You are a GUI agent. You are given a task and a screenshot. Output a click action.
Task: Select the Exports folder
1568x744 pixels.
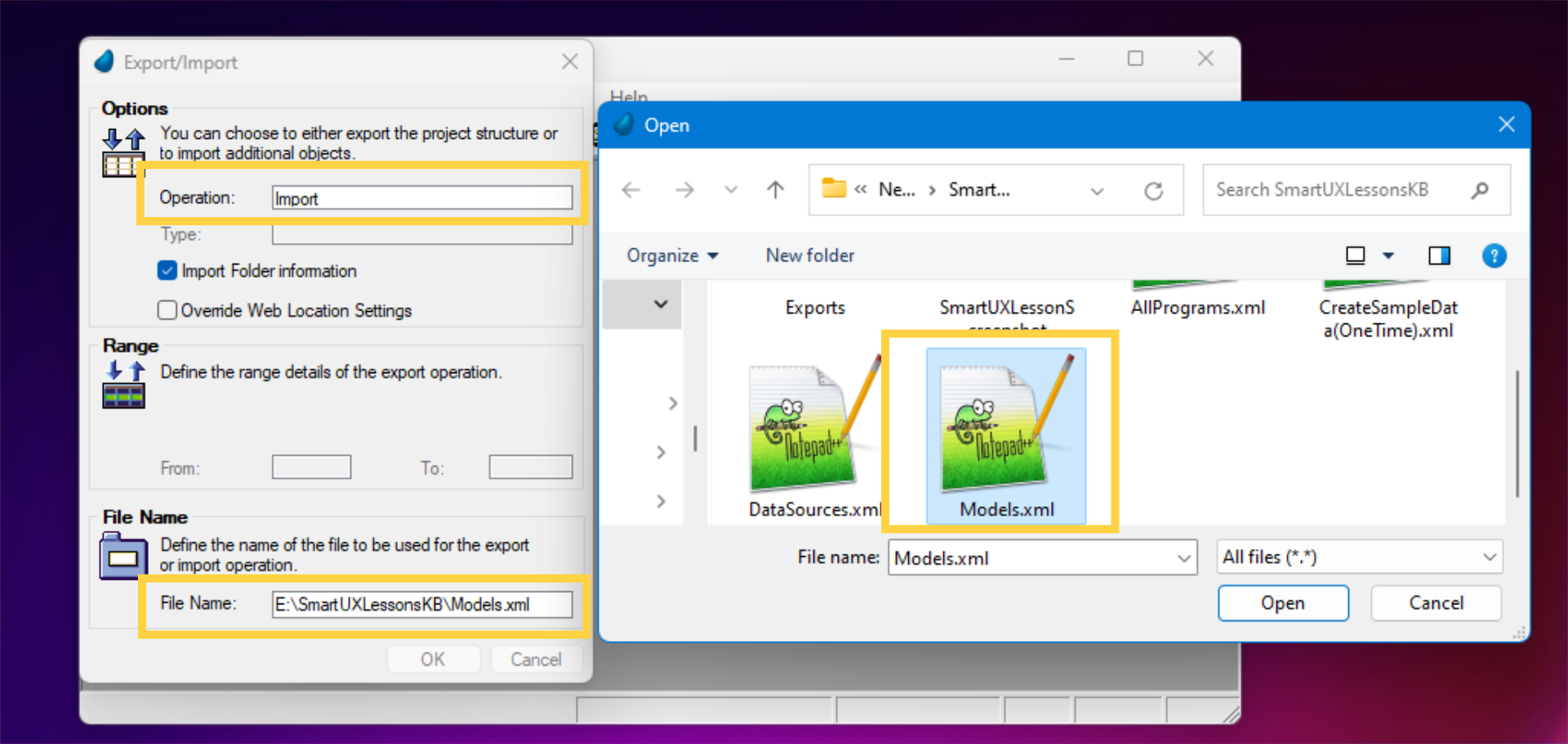click(x=815, y=308)
